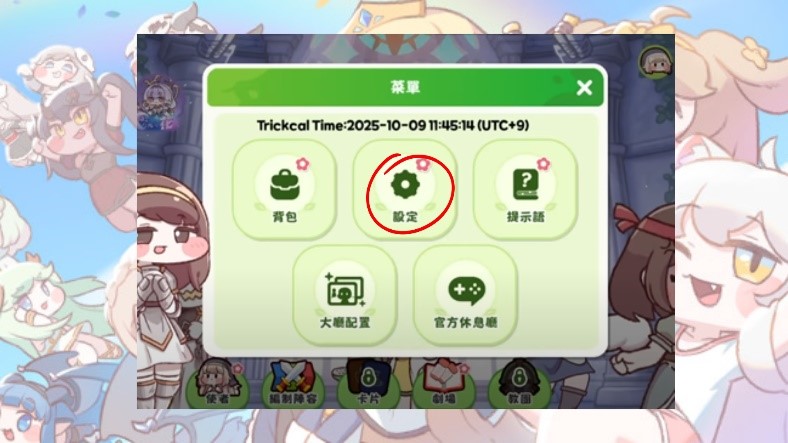Screen dimensions: 788x443
Task: Open the 設定 gear settings icon
Action: (x=405, y=189)
